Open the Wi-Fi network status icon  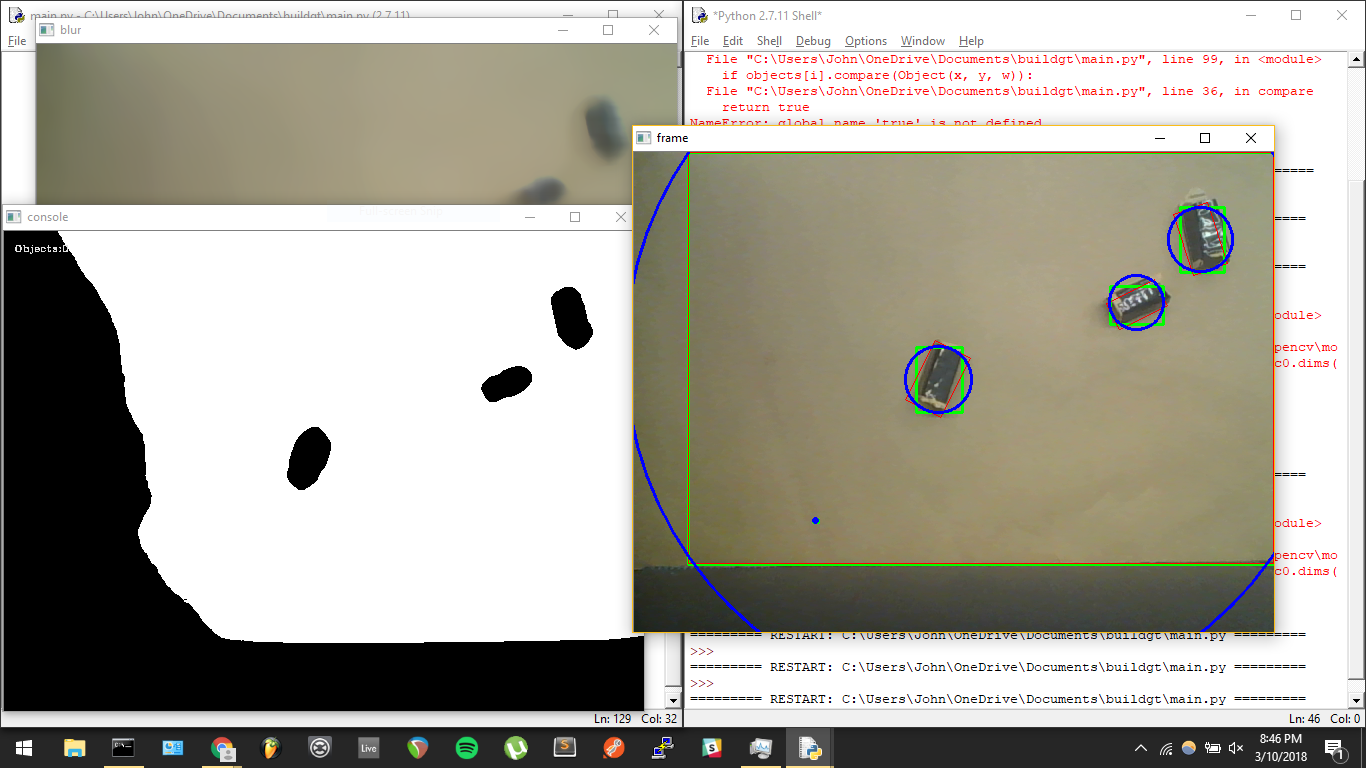coord(1166,748)
